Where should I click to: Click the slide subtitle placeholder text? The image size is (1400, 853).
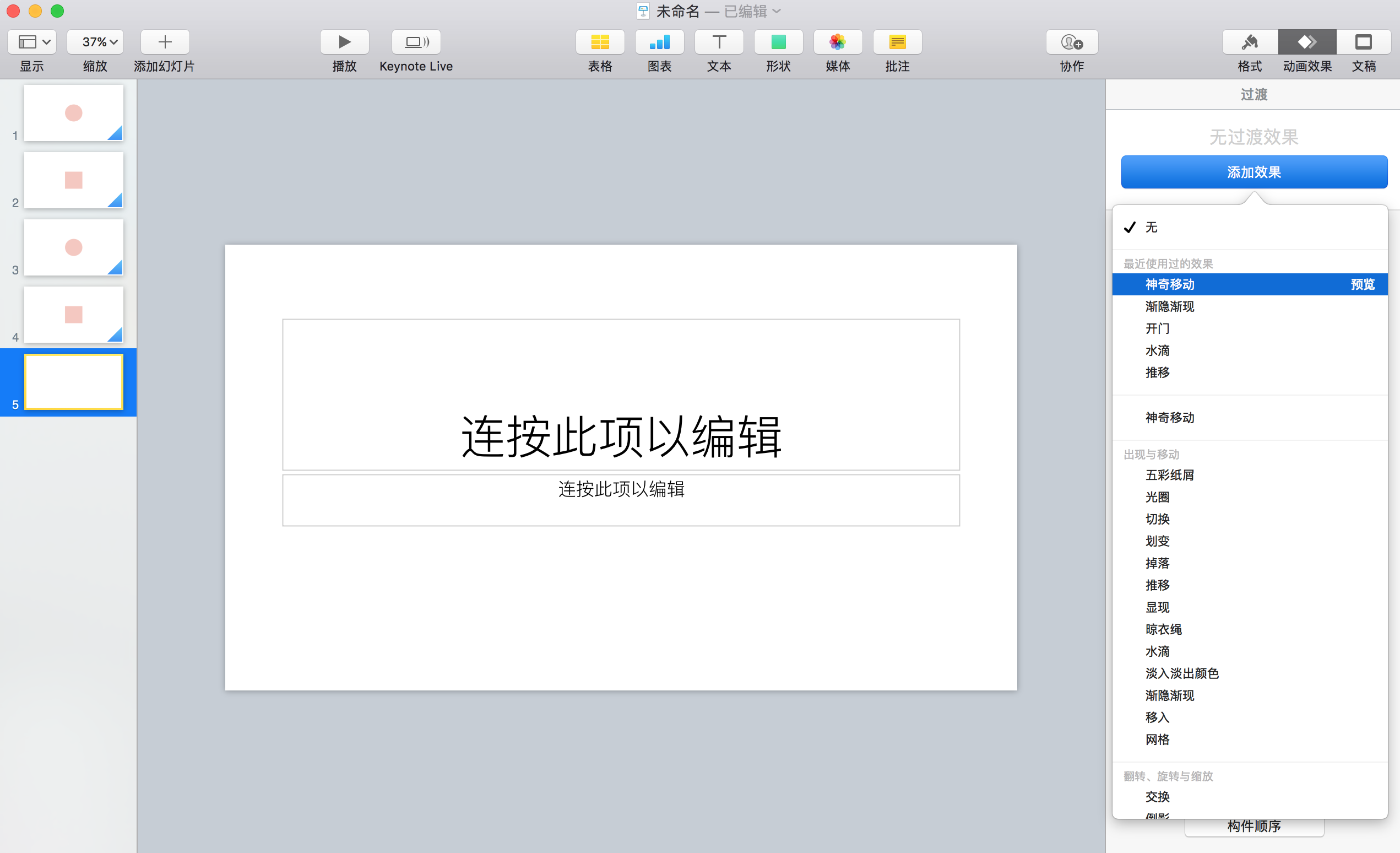coord(621,489)
